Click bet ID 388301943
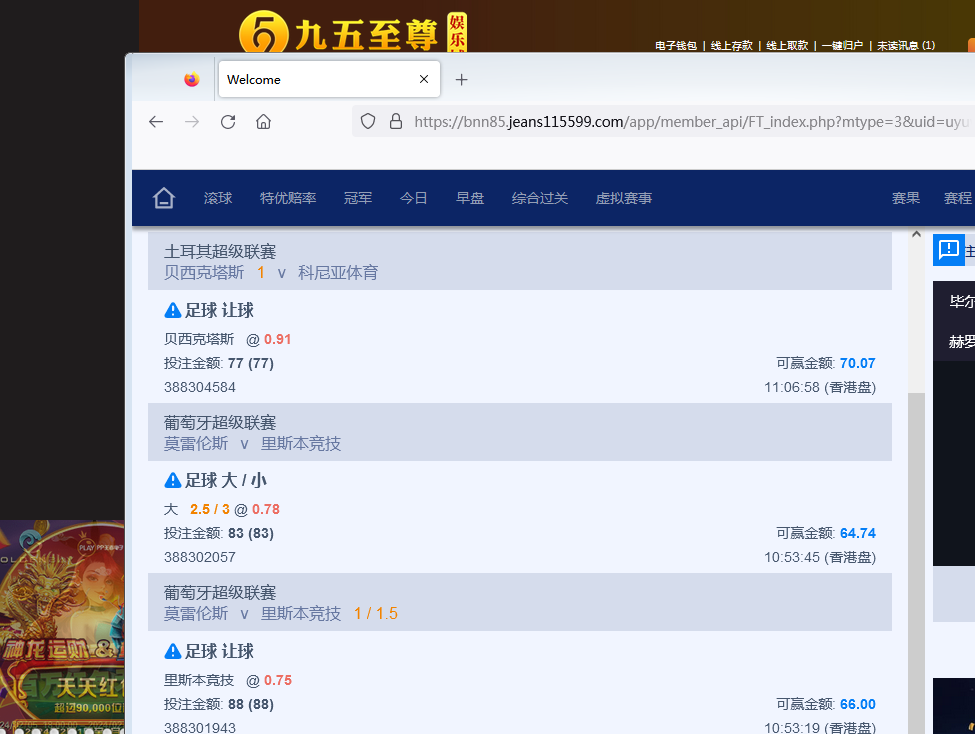The image size is (975, 734). pyautogui.click(x=200, y=727)
